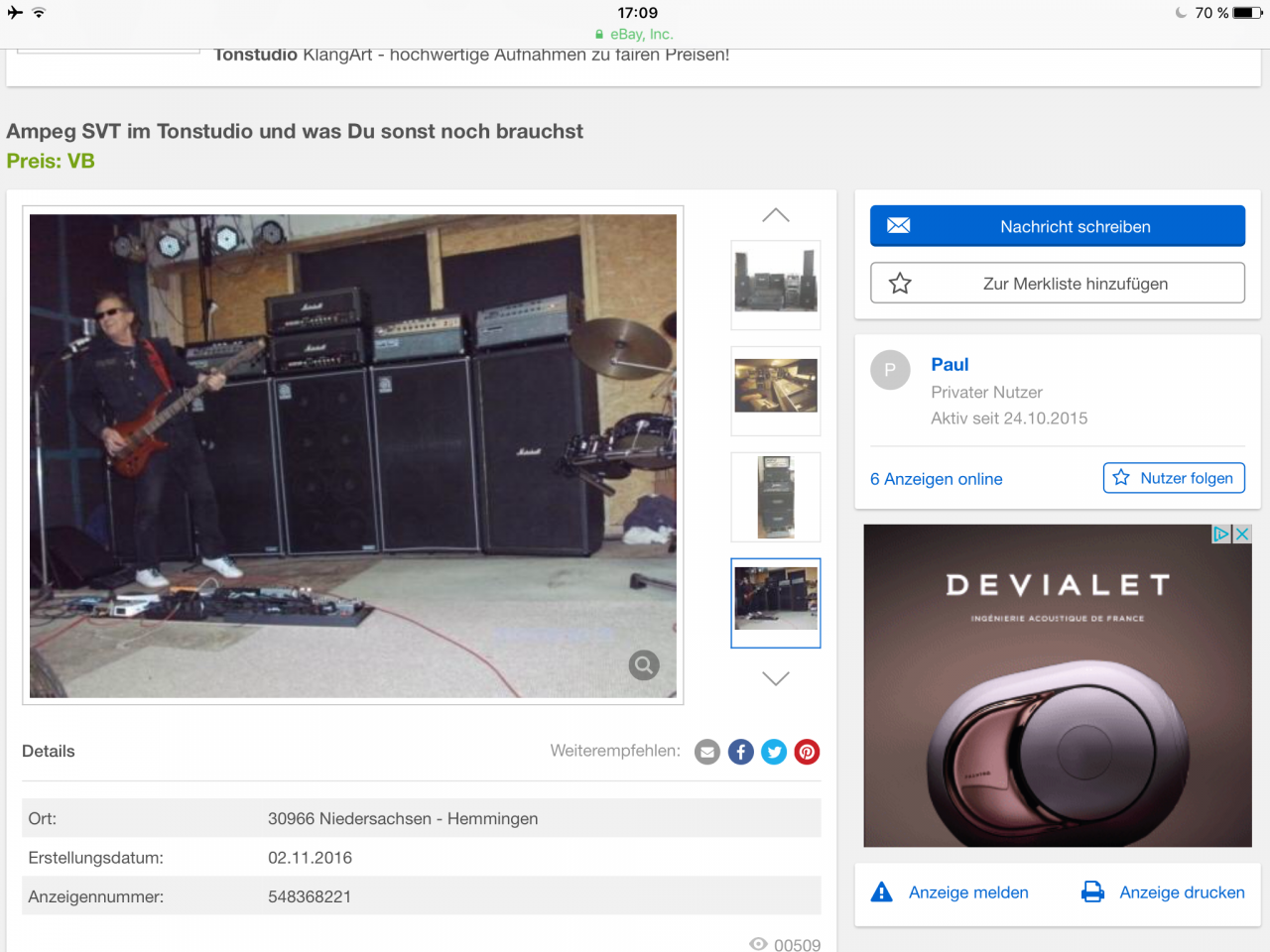Click listing title Ampeg SVT im Tonstudio
The image size is (1270, 952).
[295, 131]
